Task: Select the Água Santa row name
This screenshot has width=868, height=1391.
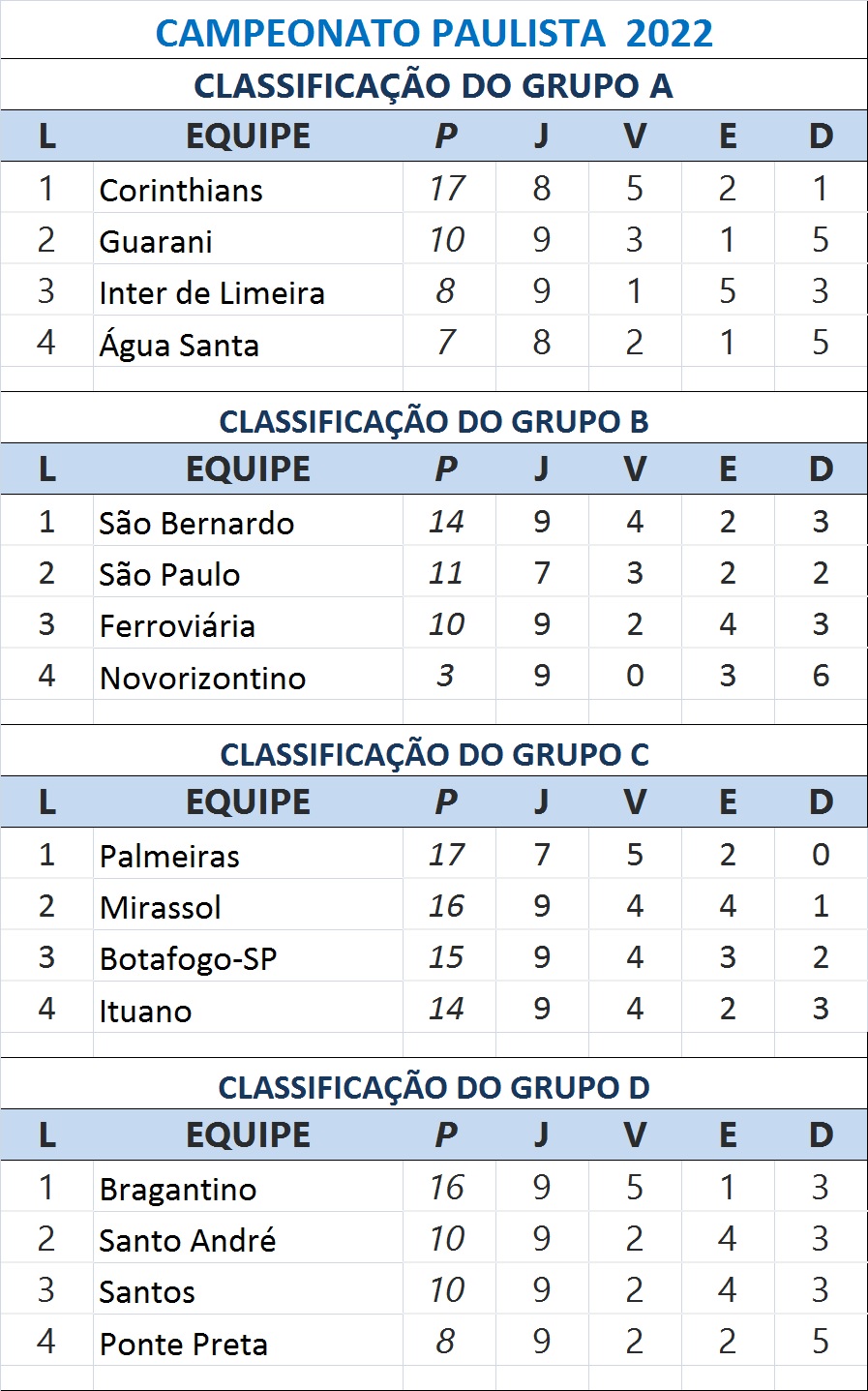Action: tap(179, 345)
